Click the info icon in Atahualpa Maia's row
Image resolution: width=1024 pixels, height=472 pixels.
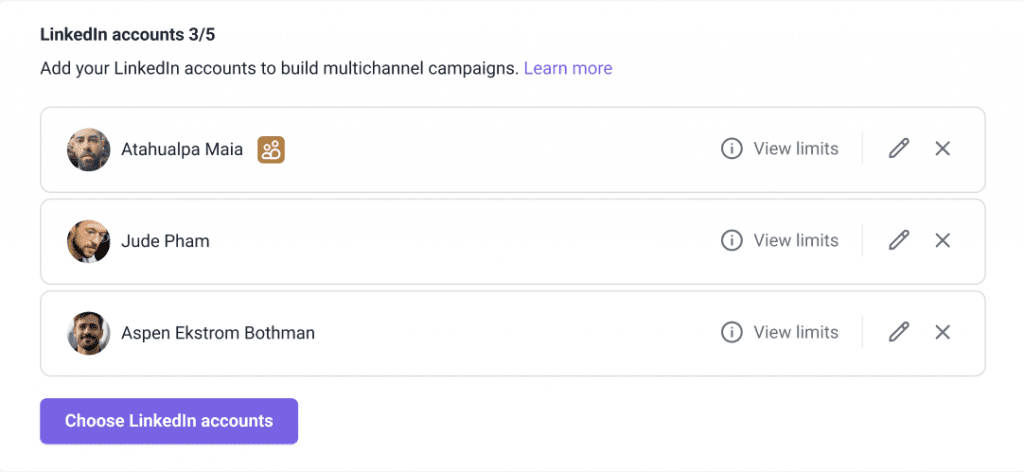732,149
